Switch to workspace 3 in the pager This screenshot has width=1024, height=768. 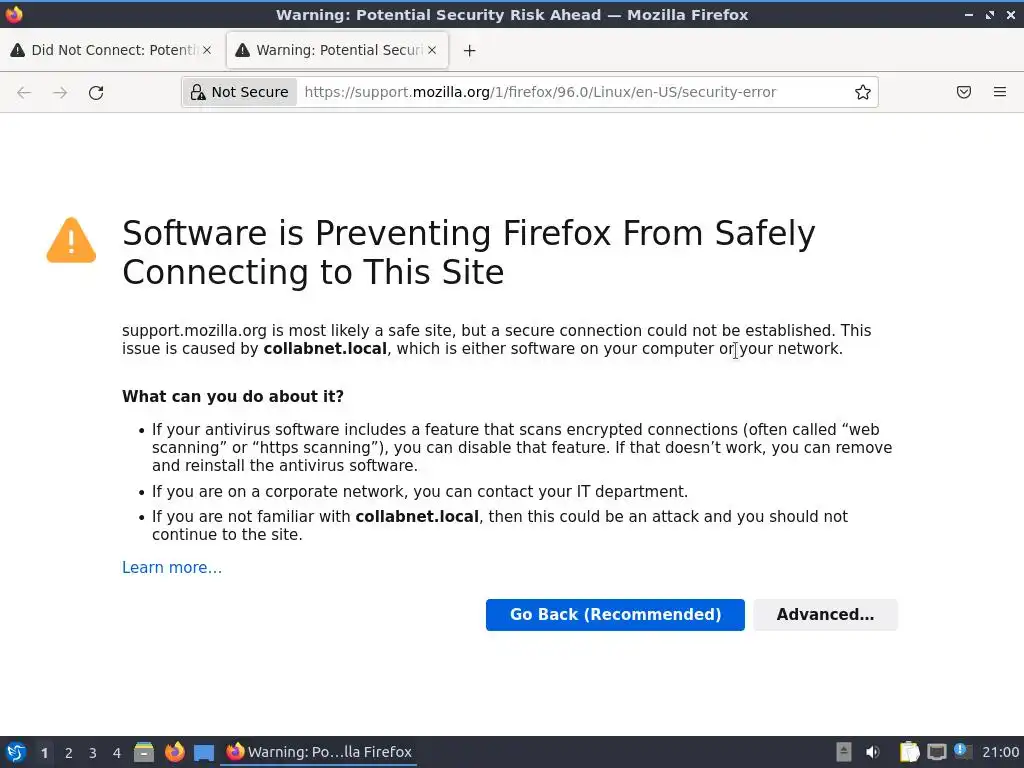click(x=93, y=753)
